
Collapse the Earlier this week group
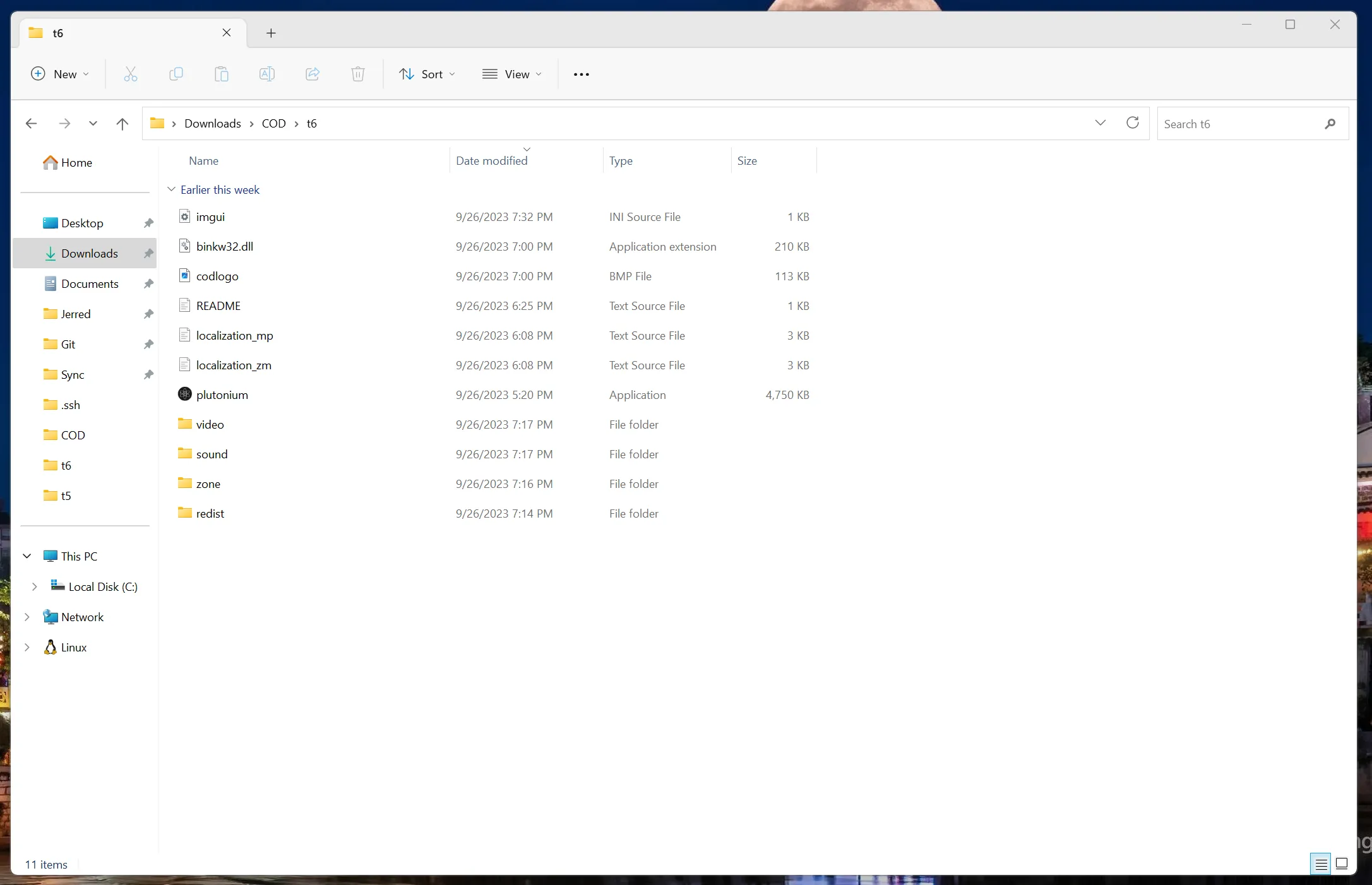171,189
